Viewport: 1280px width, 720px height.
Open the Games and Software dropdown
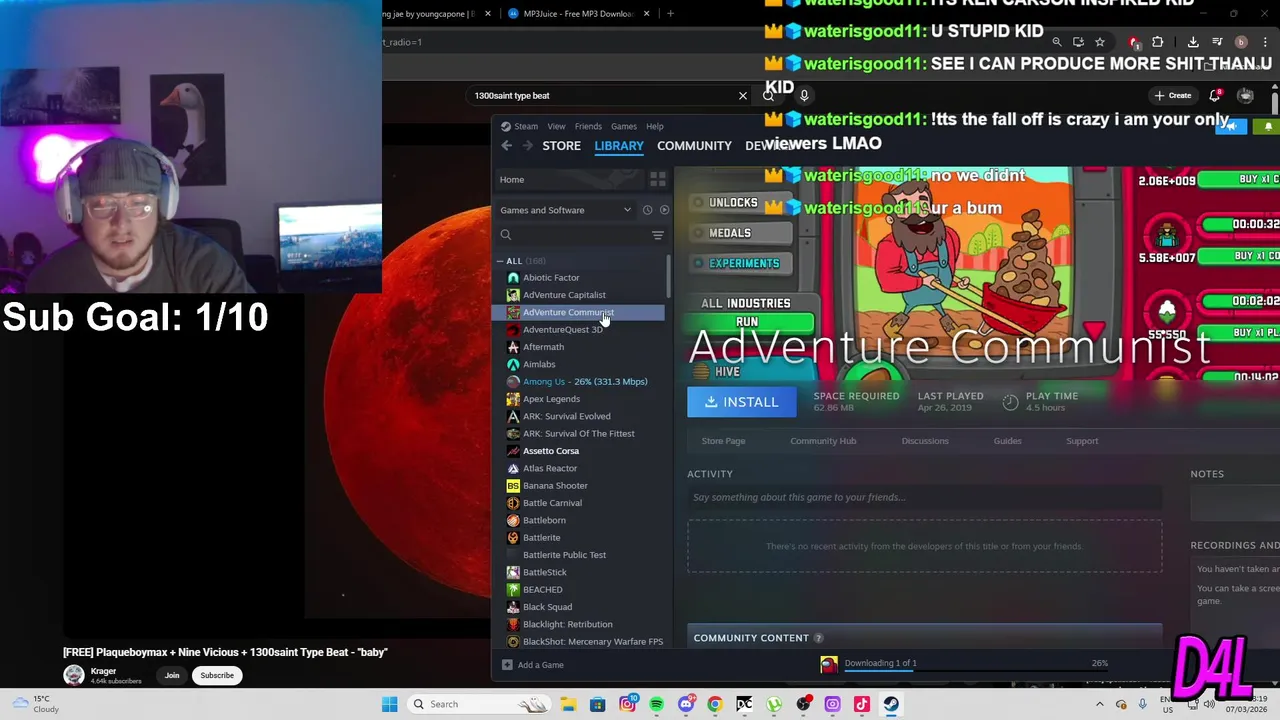click(x=566, y=210)
